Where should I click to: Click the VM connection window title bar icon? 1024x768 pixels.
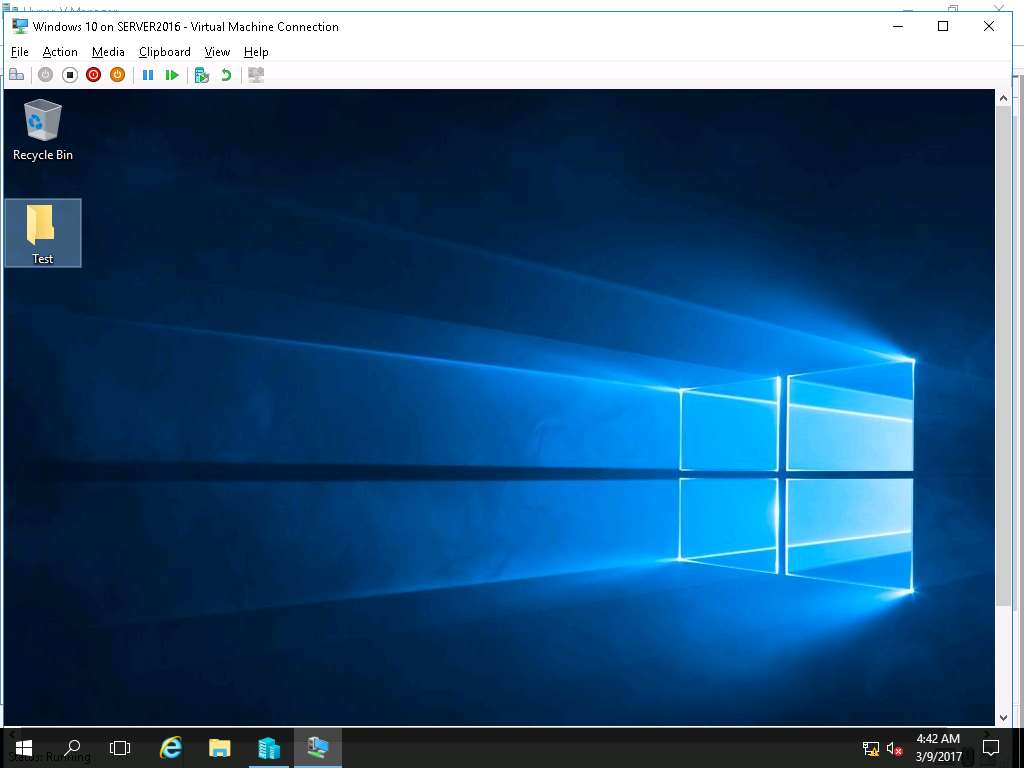pos(20,27)
